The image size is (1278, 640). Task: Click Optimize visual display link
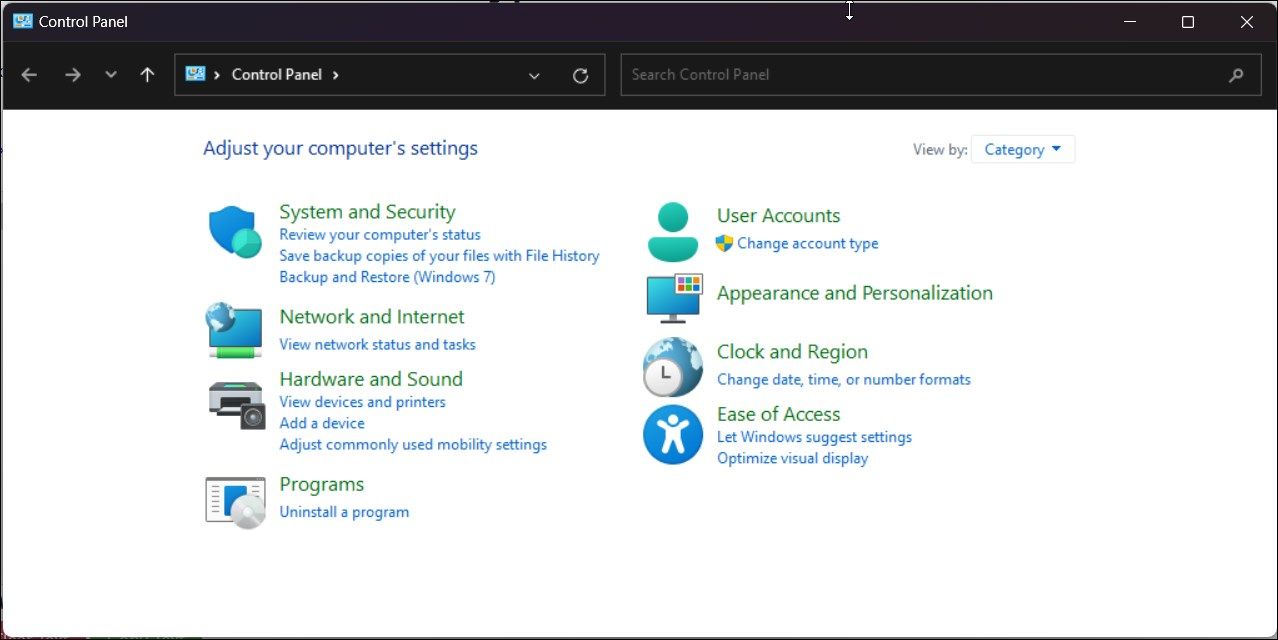coord(792,458)
